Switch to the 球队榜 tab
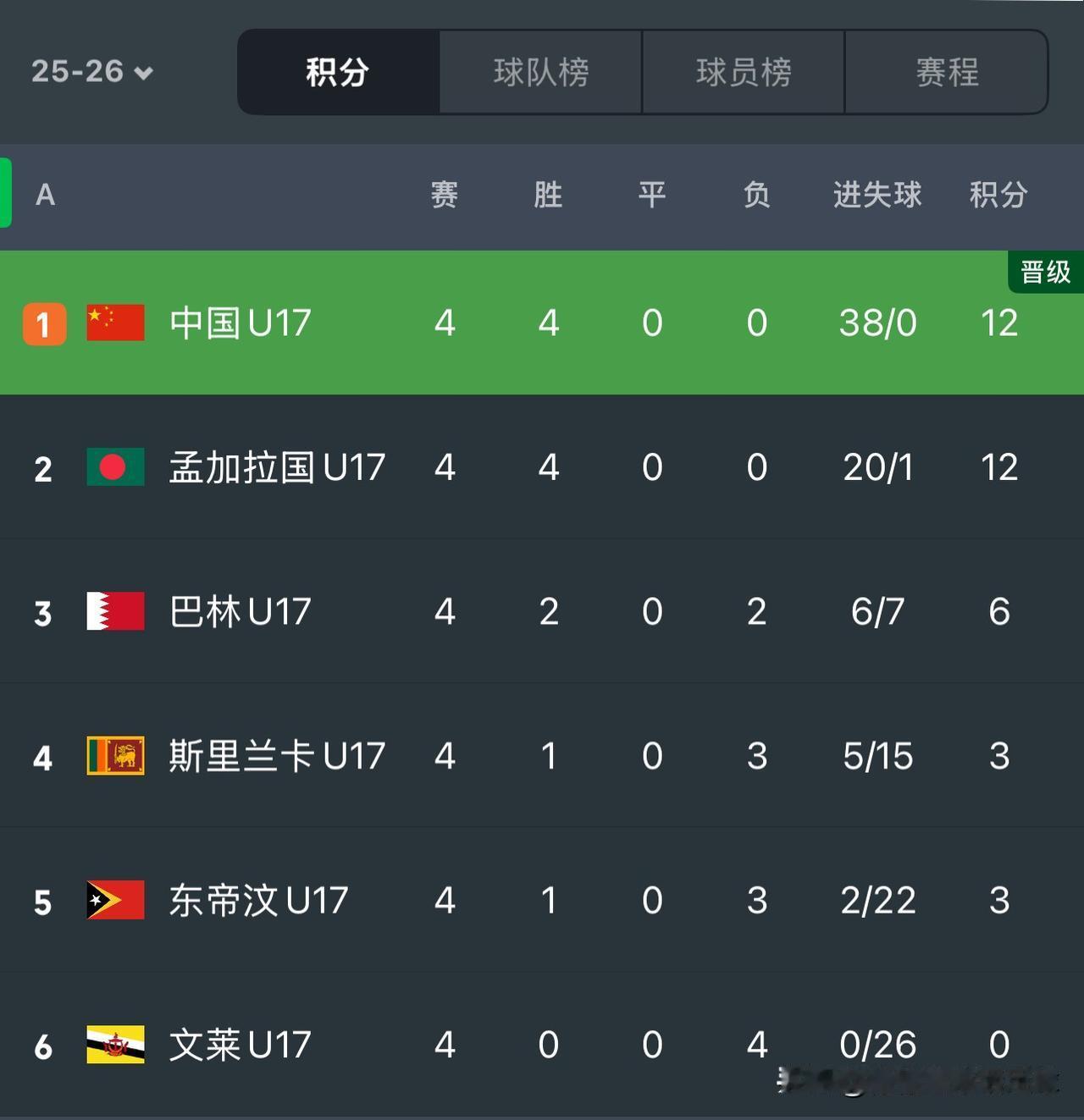This screenshot has height=1120, width=1084. (x=539, y=73)
